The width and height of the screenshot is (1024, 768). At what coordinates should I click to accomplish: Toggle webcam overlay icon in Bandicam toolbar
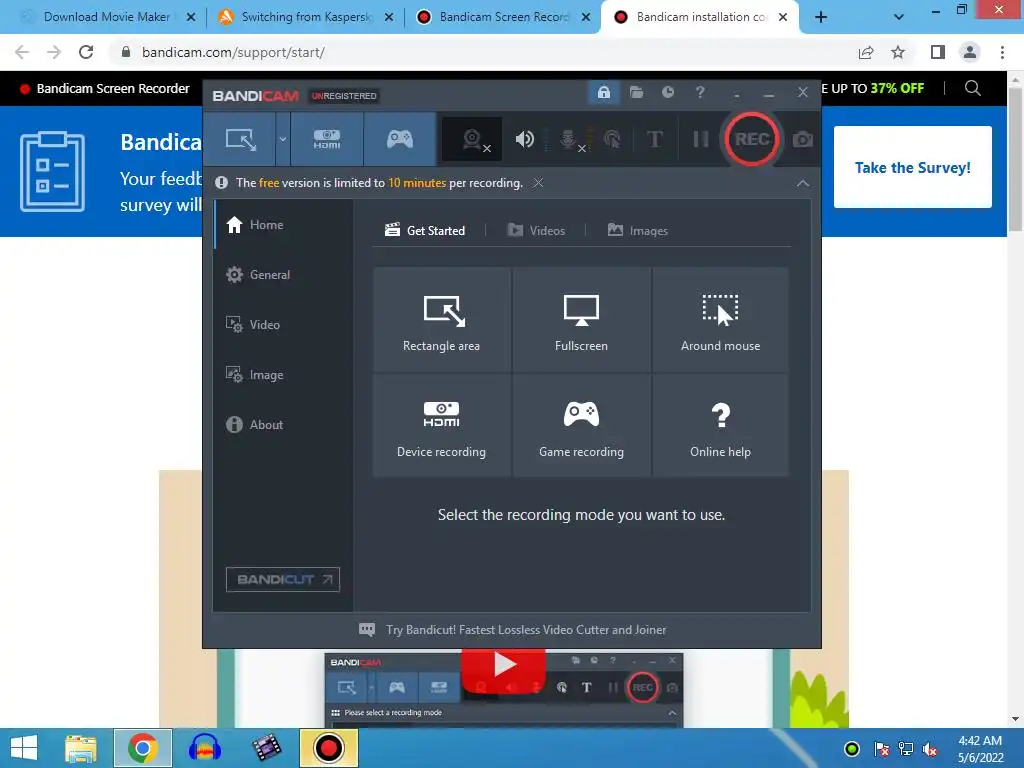click(x=473, y=139)
